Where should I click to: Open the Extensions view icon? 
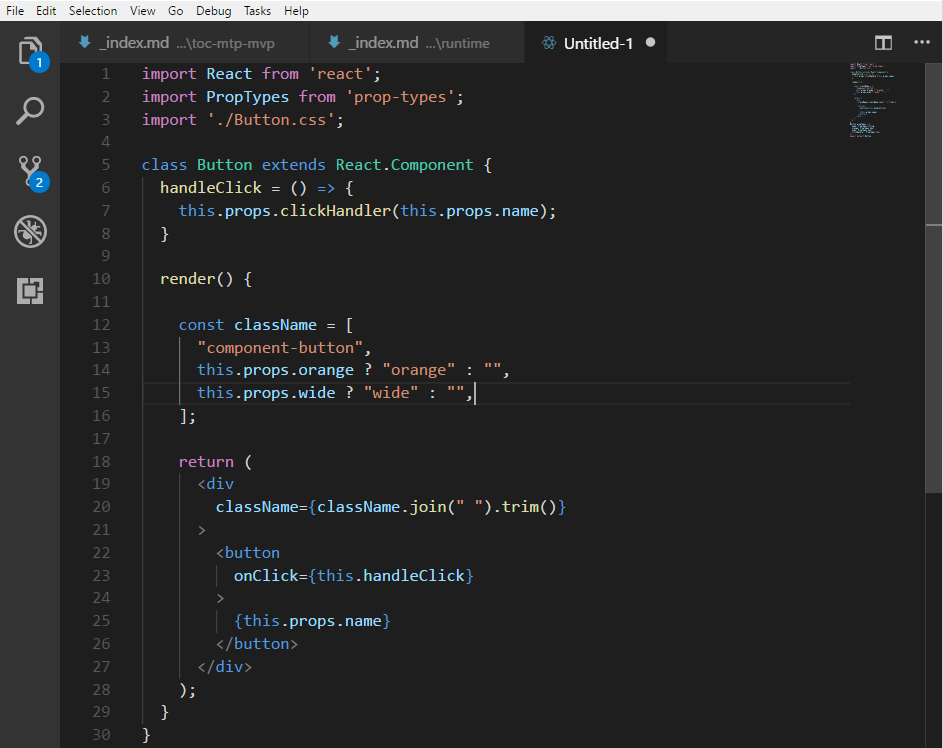(30, 291)
